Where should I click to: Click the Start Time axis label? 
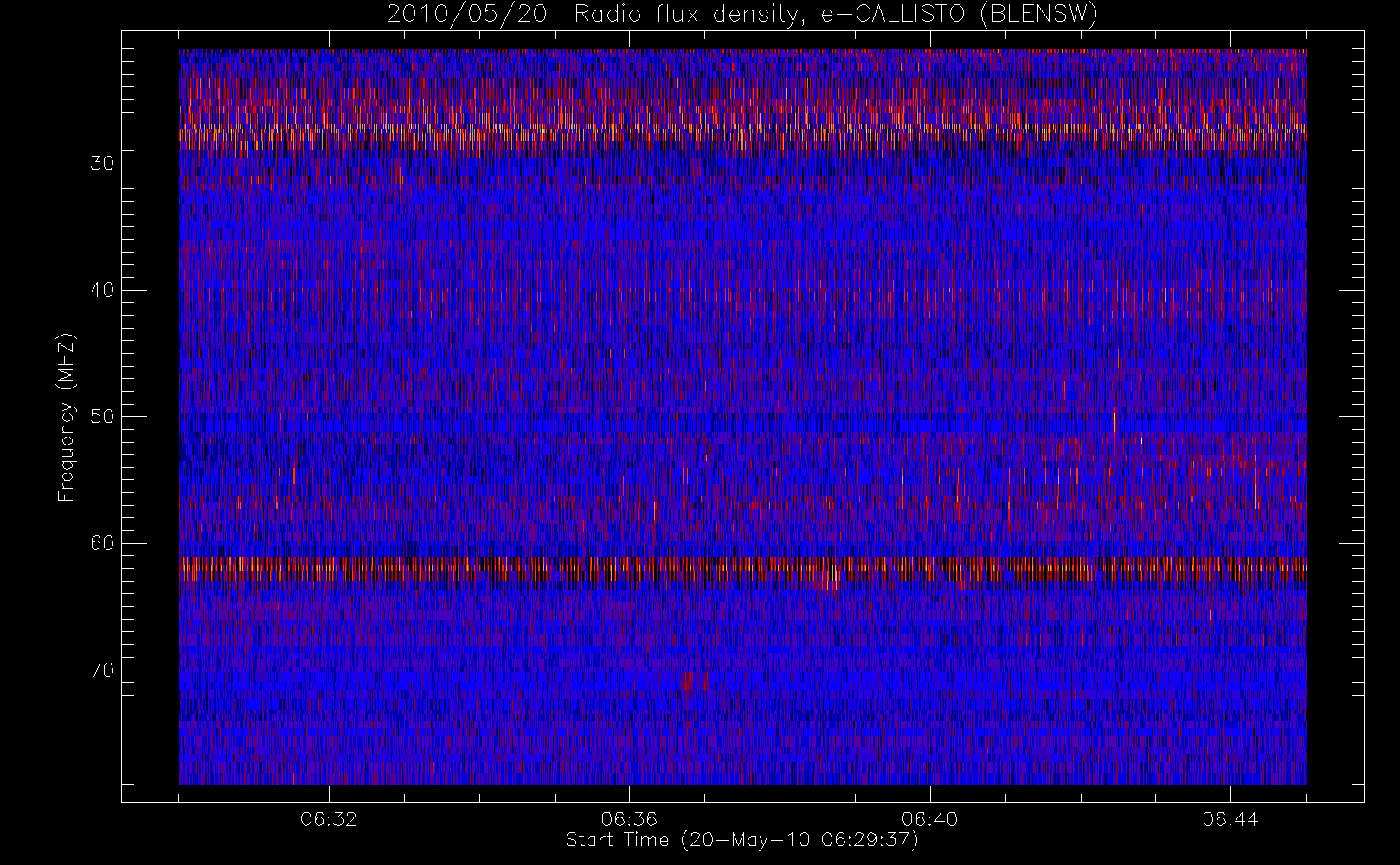(x=742, y=840)
